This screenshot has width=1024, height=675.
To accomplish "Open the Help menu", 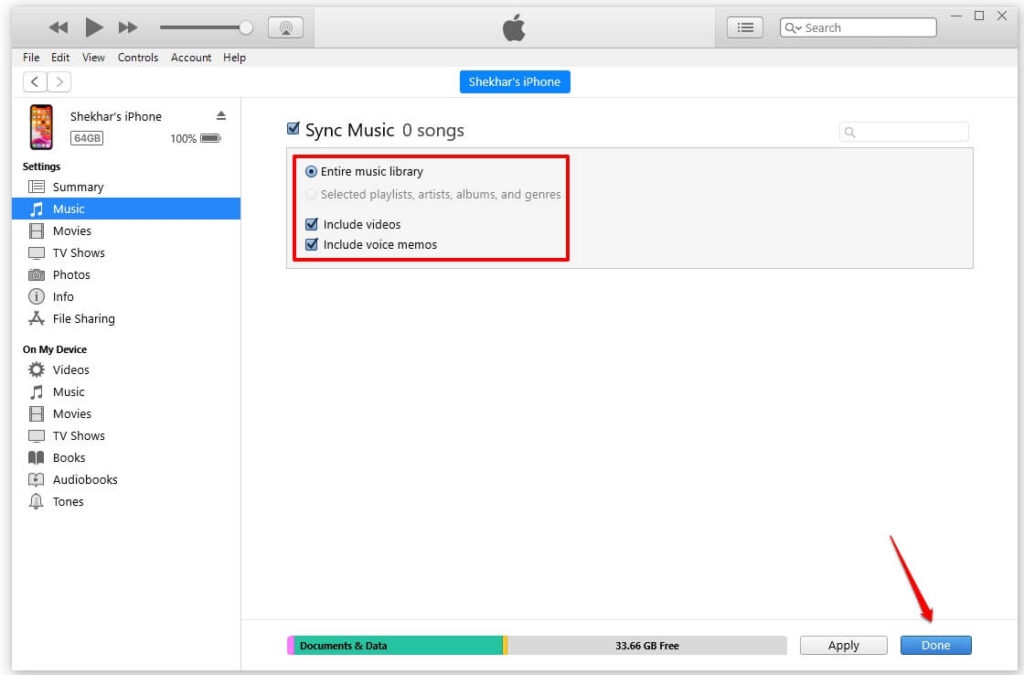I will pyautogui.click(x=234, y=57).
